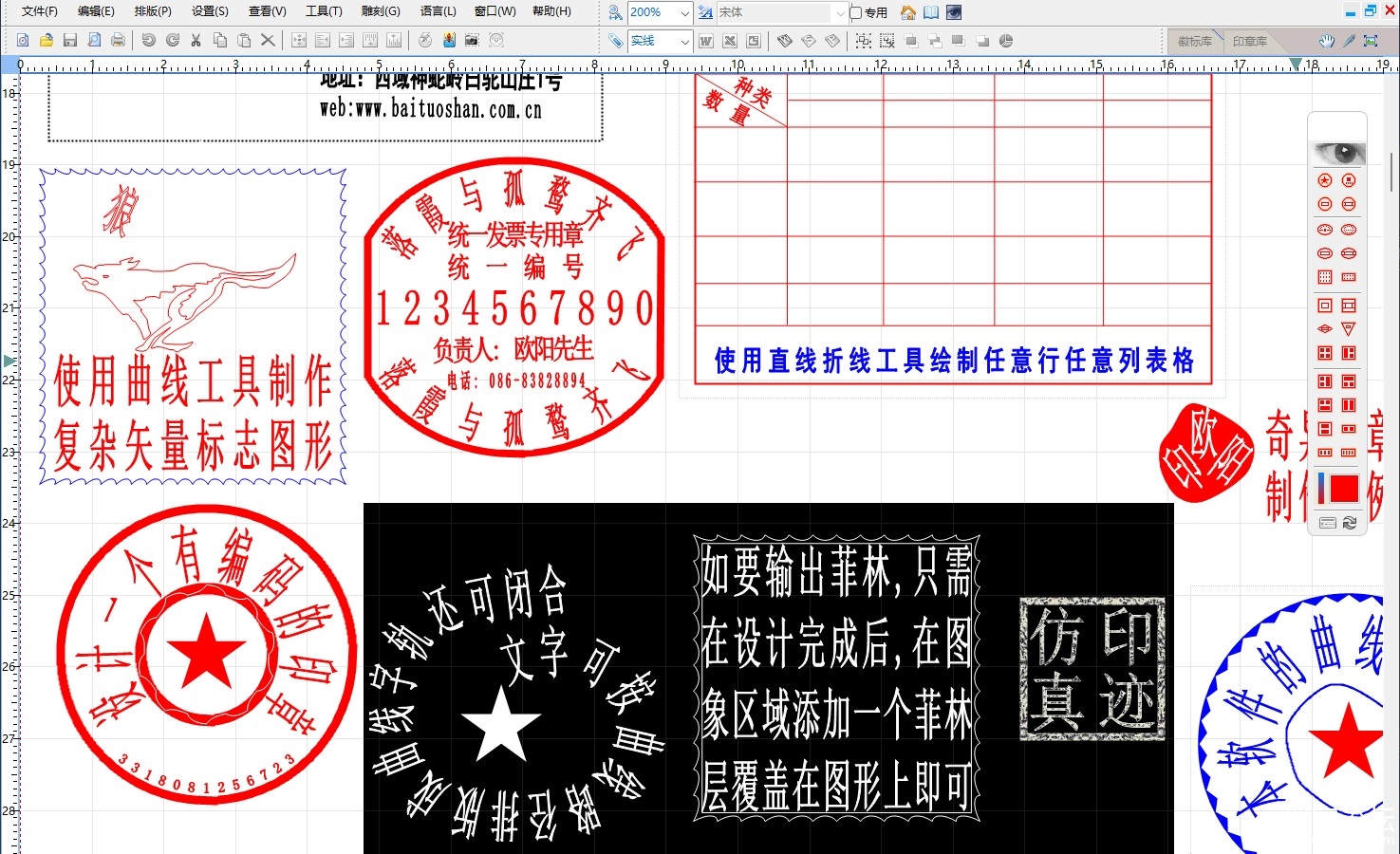Select the hand pan tool
Image resolution: width=1400 pixels, height=854 pixels.
[1327, 41]
